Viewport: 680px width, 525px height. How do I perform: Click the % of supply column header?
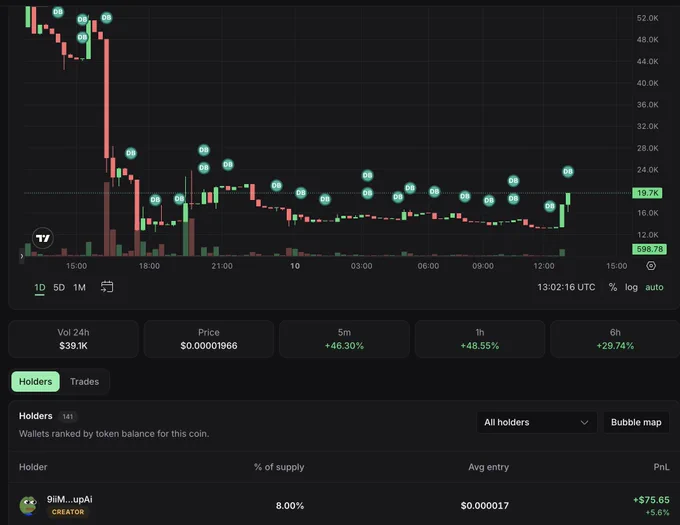click(279, 467)
